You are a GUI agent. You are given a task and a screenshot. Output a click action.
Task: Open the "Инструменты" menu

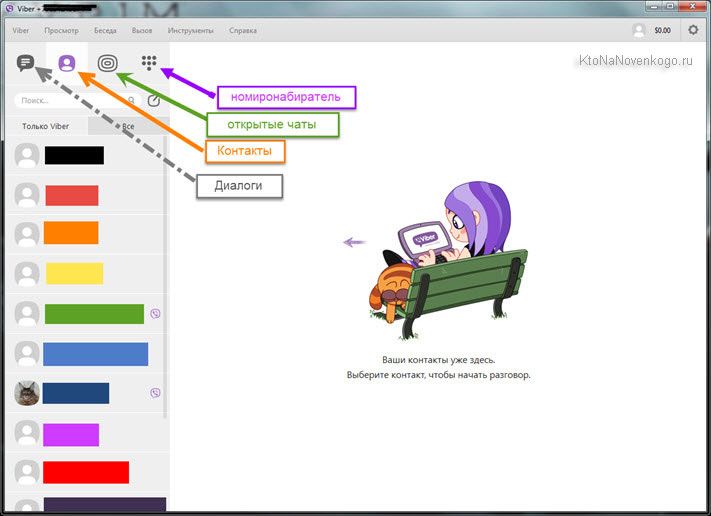coord(190,31)
